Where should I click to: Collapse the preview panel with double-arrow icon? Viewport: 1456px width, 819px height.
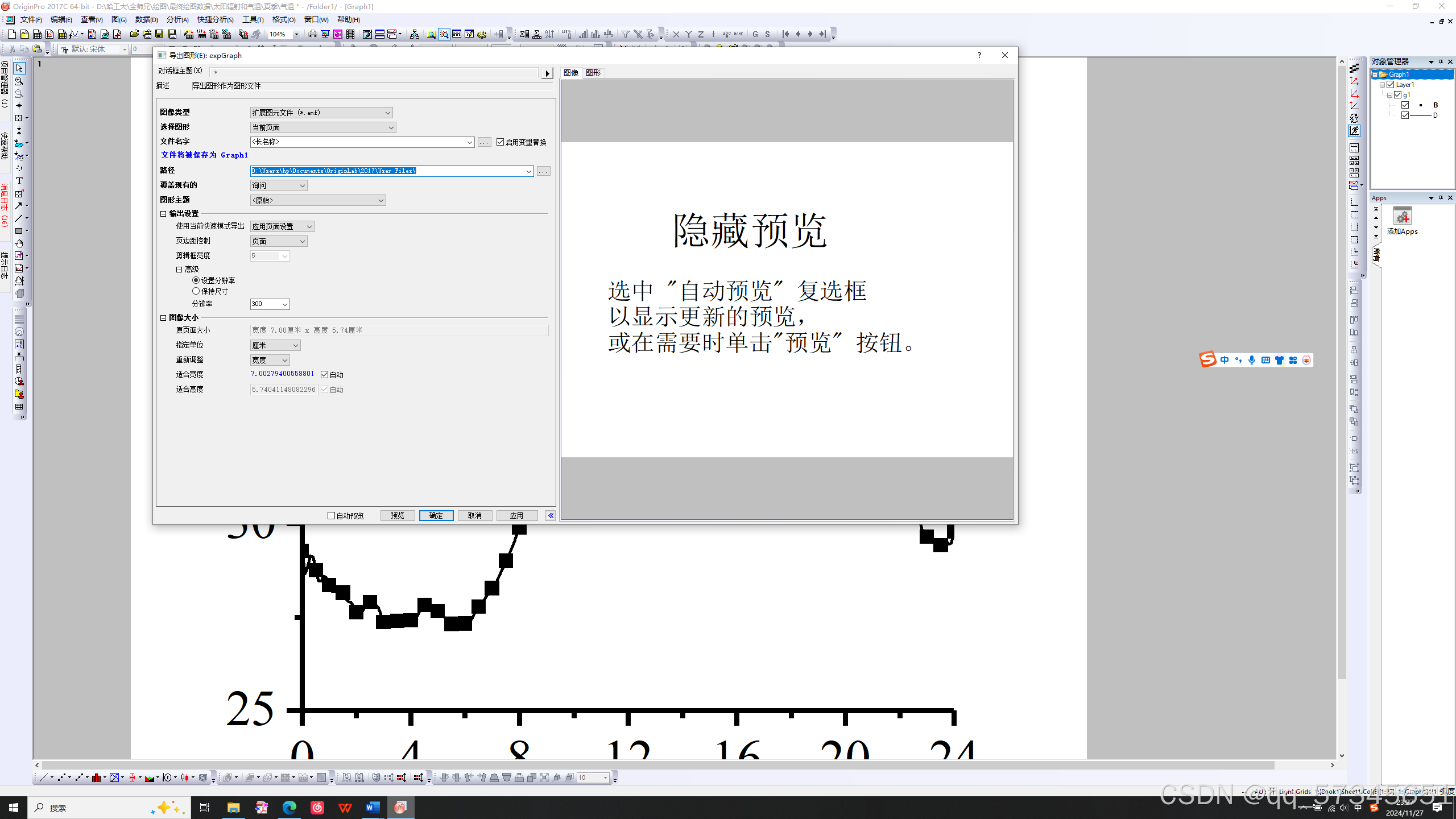click(550, 515)
